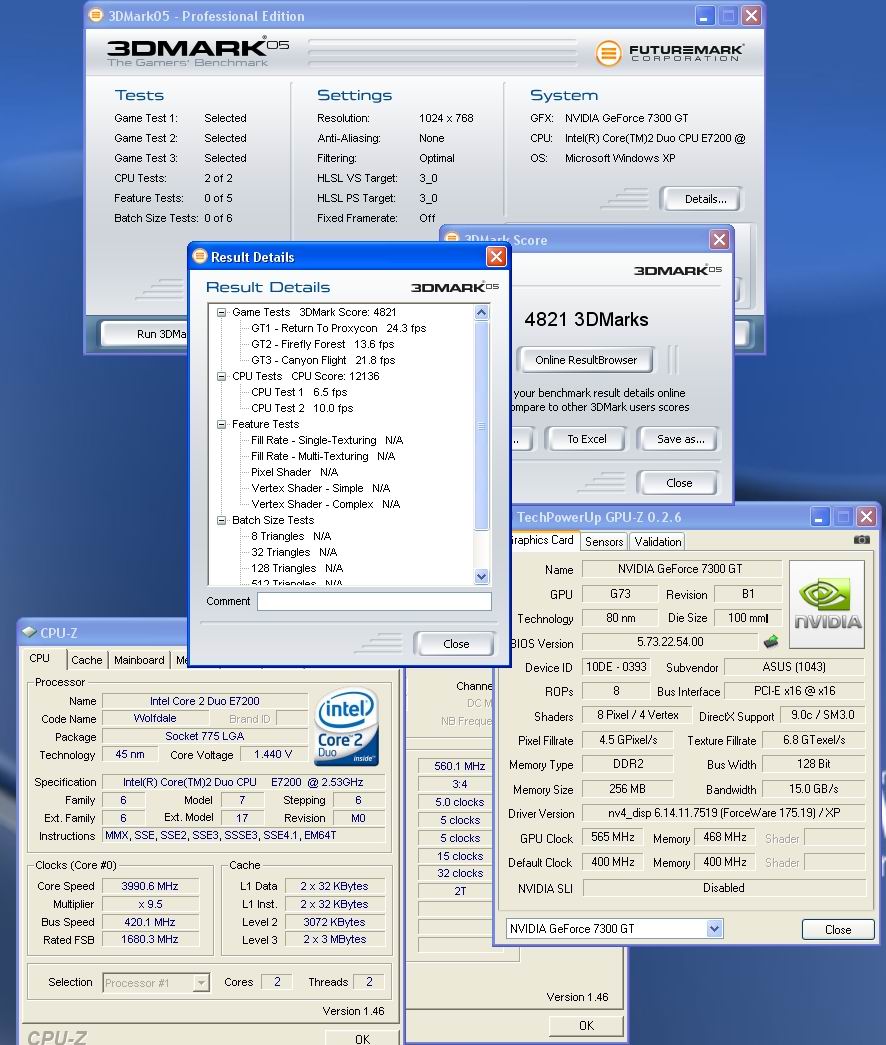The image size is (886, 1045).
Task: Close the 3DMark Score dialog with Close button
Action: 678,483
